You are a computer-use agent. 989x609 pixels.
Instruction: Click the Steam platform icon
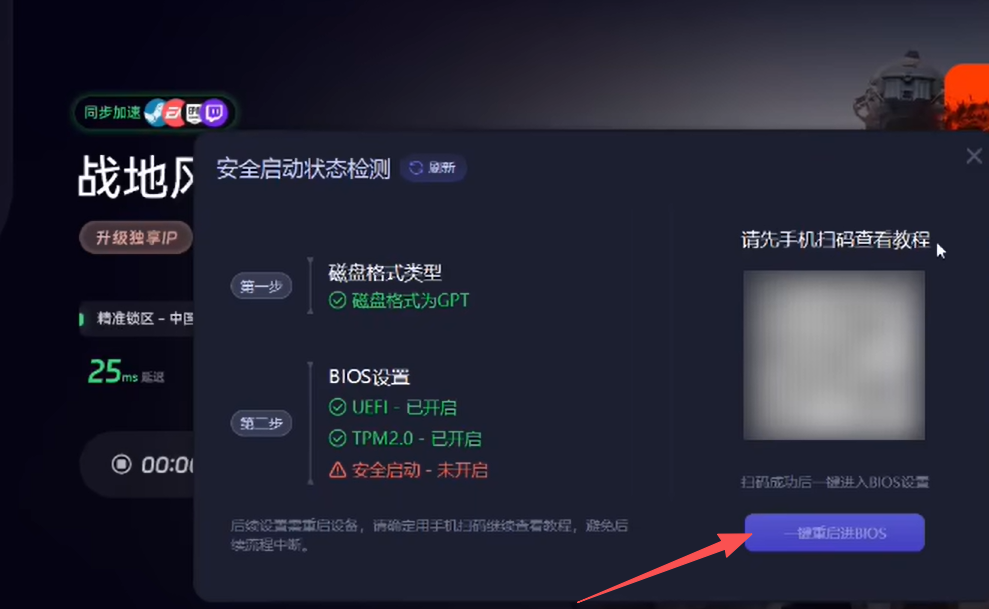pos(155,113)
